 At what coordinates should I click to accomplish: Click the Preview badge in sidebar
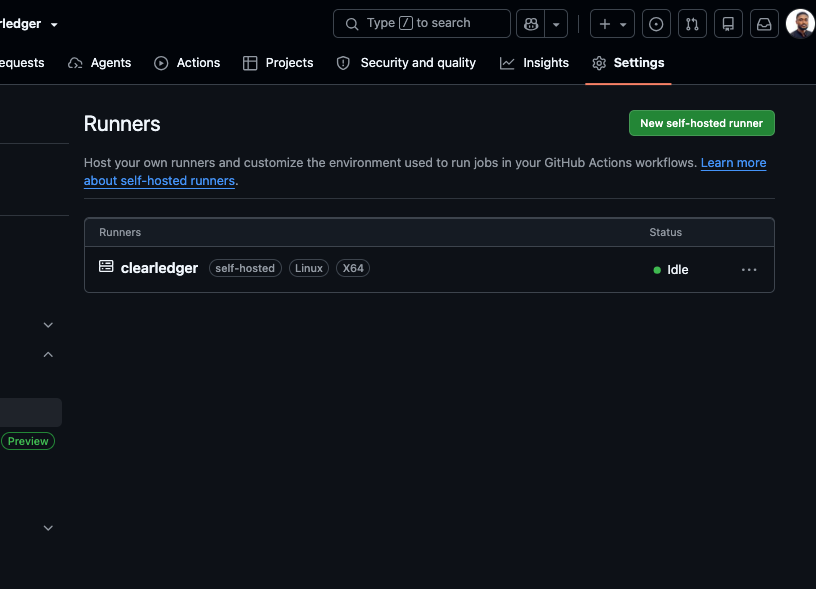tap(28, 441)
